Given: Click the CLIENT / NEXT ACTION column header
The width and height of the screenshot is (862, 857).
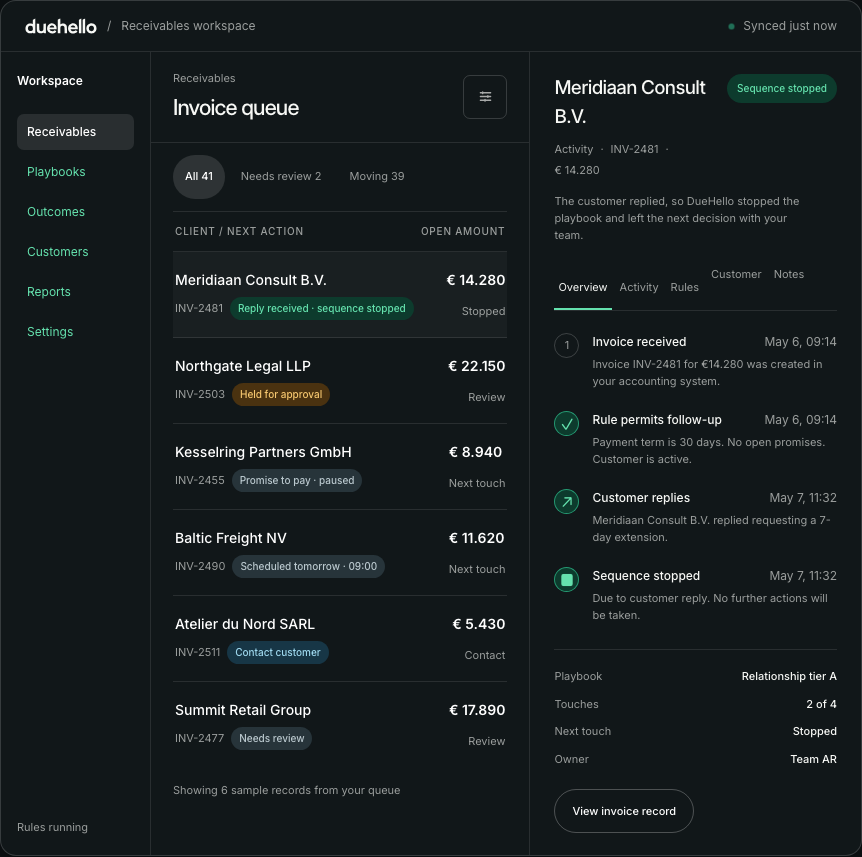Looking at the screenshot, I should click(239, 231).
